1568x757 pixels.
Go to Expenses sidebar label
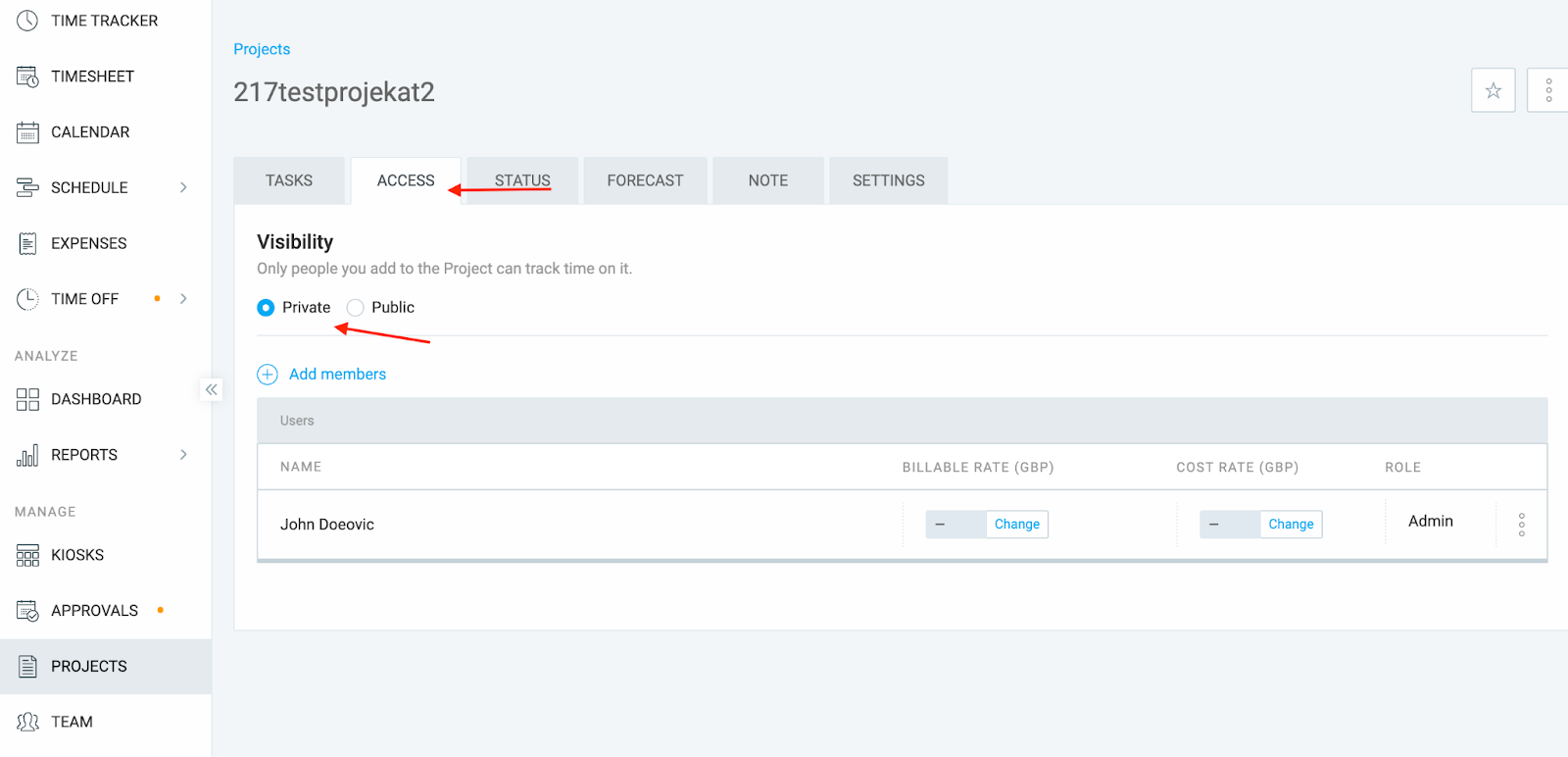[x=89, y=243]
